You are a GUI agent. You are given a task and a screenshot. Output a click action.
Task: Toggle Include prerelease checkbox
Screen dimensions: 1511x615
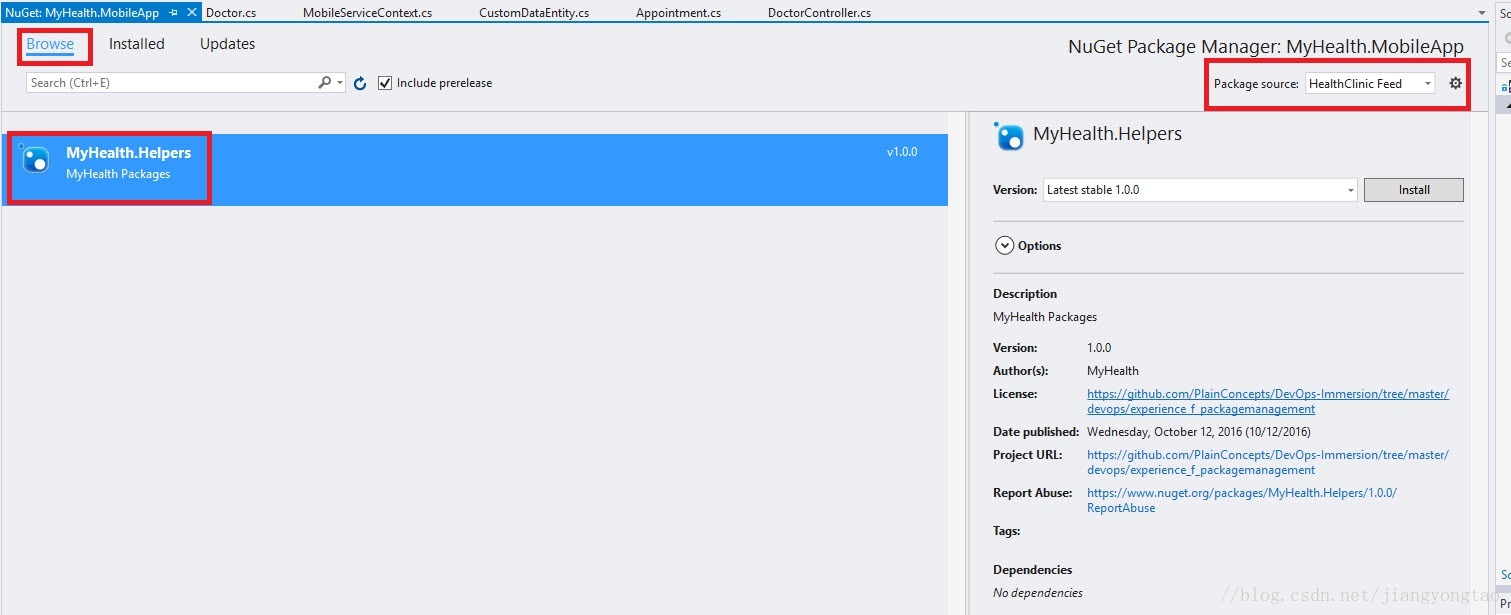(385, 83)
